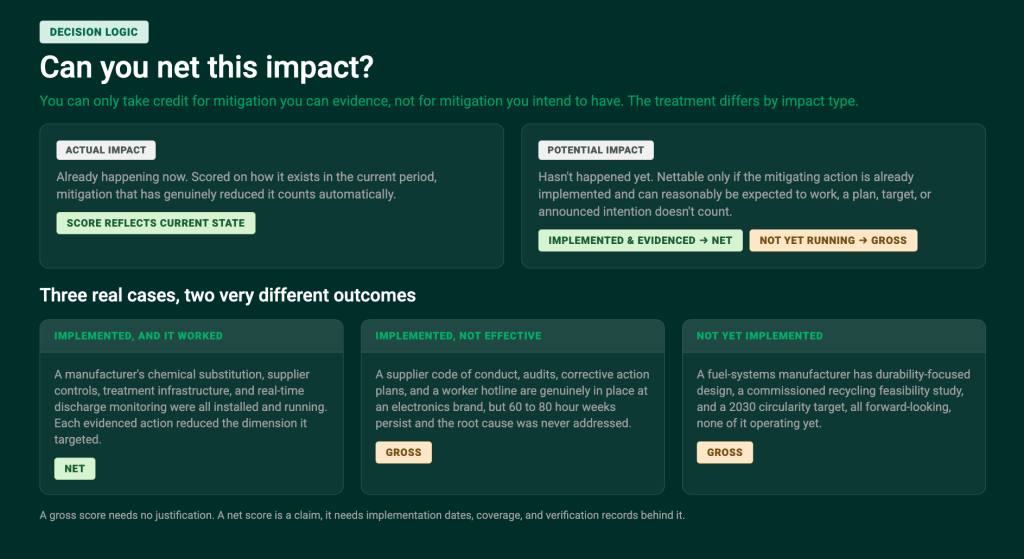The width and height of the screenshot is (1024, 559).
Task: Click 'Three real cases, two very different outcomes' heading
Action: [227, 295]
